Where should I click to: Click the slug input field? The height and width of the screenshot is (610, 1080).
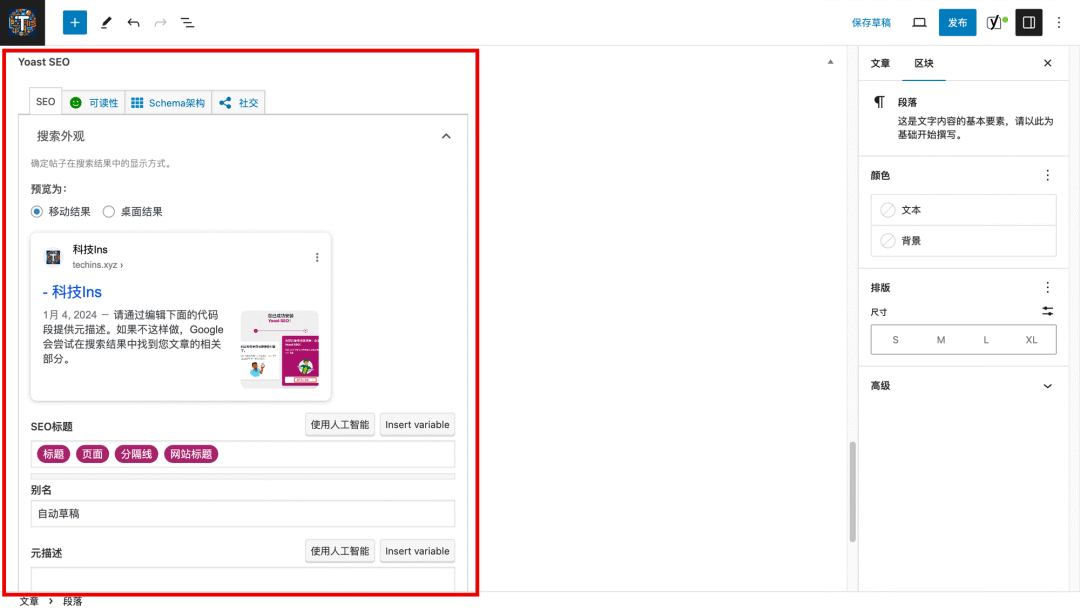pyautogui.click(x=242, y=514)
